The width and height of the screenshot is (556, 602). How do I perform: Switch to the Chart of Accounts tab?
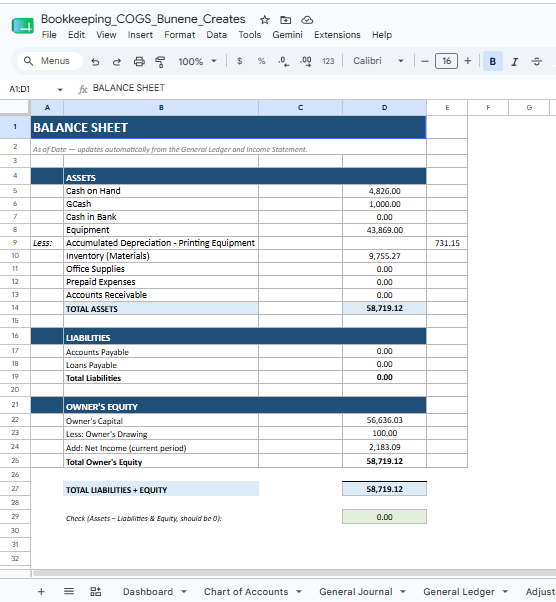click(246, 592)
